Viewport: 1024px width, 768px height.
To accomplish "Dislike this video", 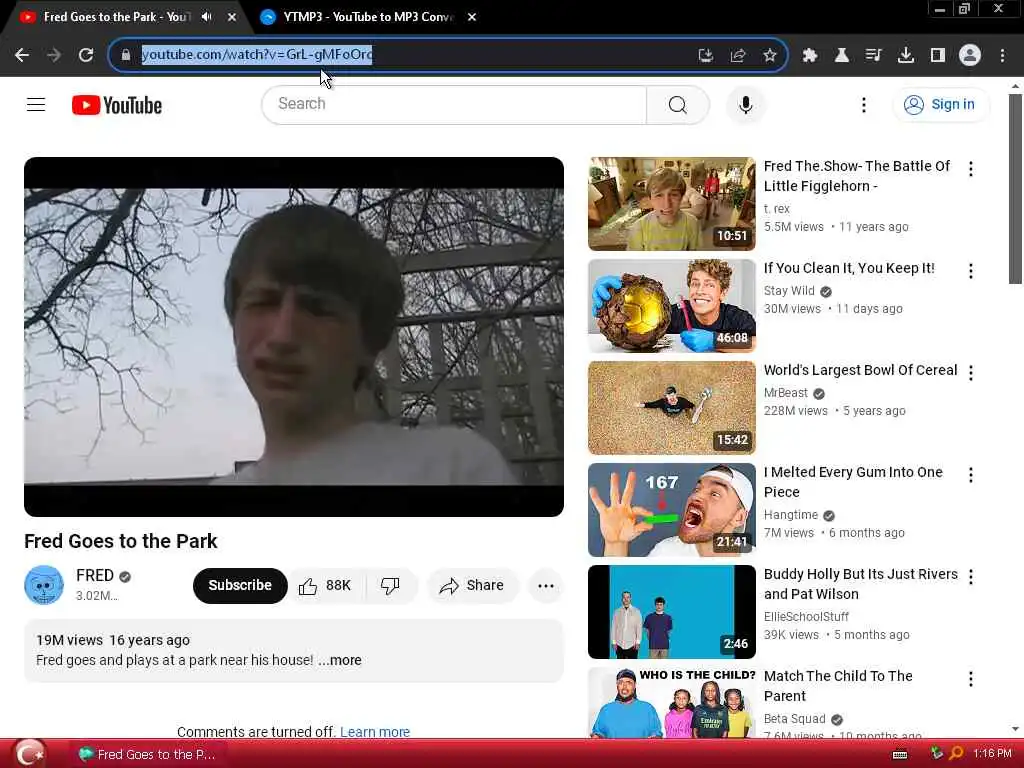I will point(391,586).
